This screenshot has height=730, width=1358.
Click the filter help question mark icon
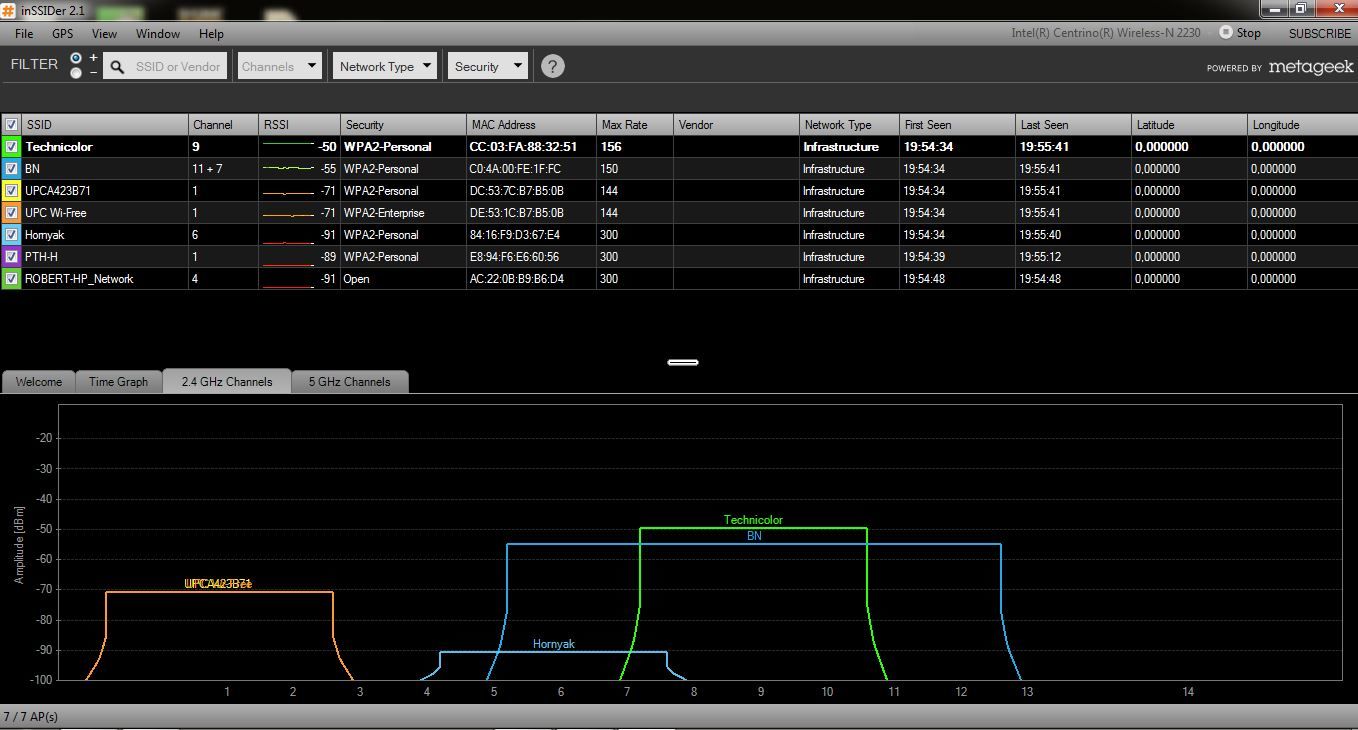552,66
